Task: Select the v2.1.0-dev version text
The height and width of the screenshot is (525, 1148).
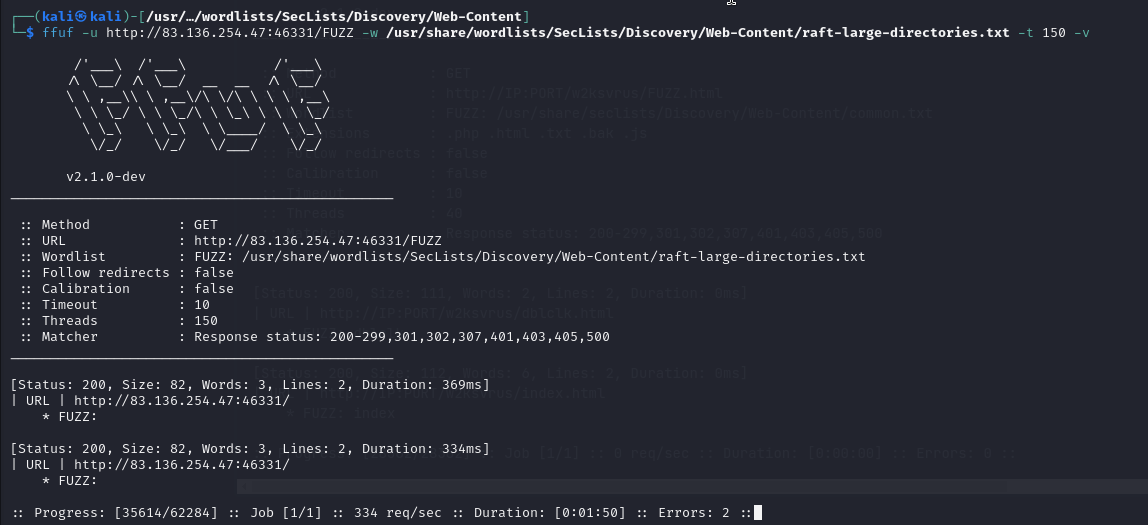Action: (x=105, y=176)
